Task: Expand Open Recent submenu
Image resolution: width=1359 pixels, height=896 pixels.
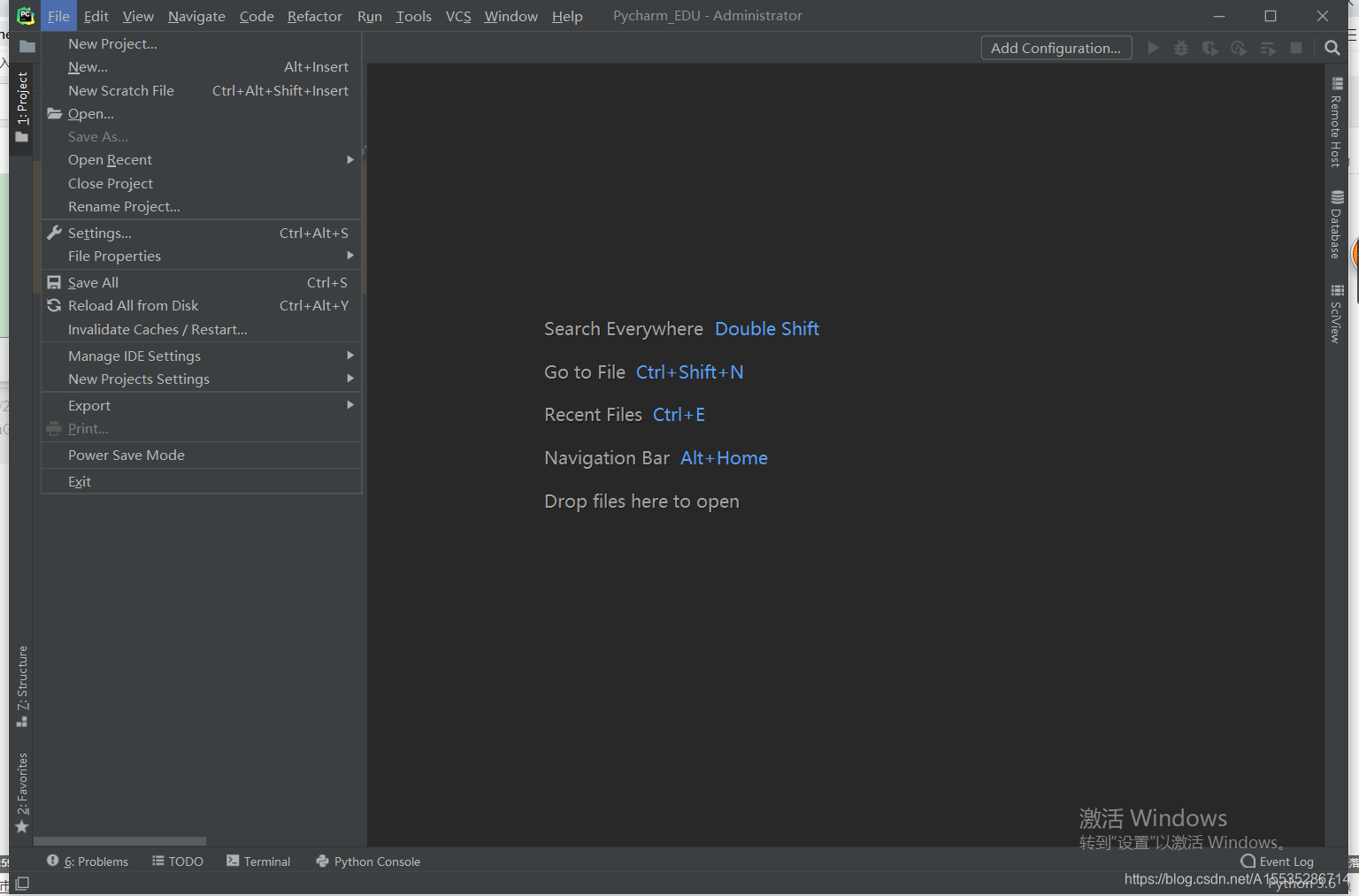Action: pyautogui.click(x=202, y=159)
